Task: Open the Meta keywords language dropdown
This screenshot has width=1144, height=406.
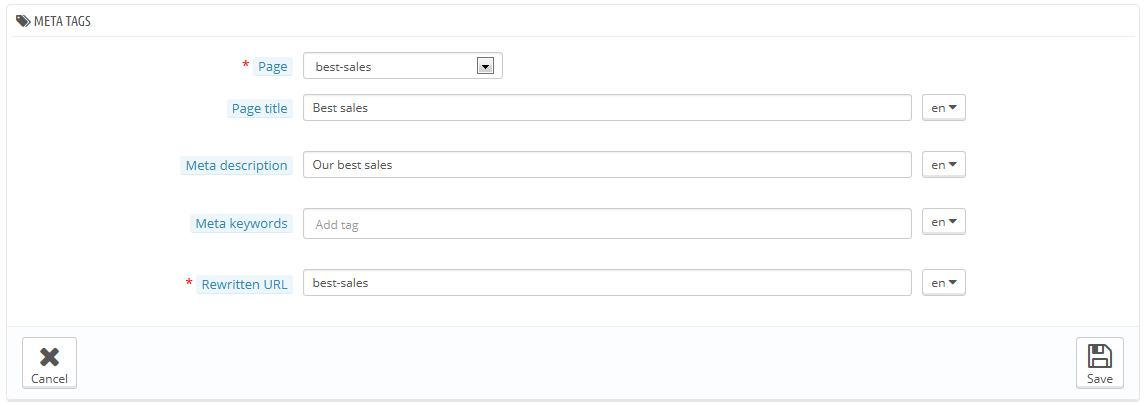Action: point(943,222)
